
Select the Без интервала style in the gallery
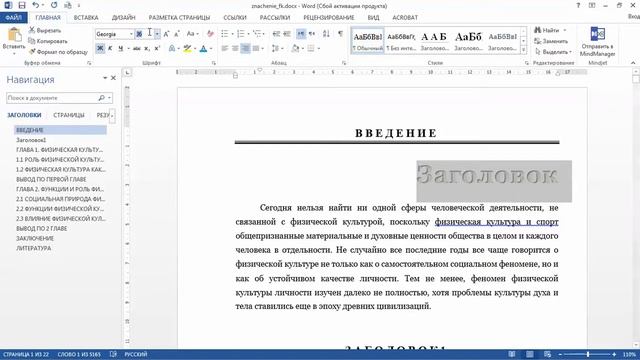click(x=401, y=41)
